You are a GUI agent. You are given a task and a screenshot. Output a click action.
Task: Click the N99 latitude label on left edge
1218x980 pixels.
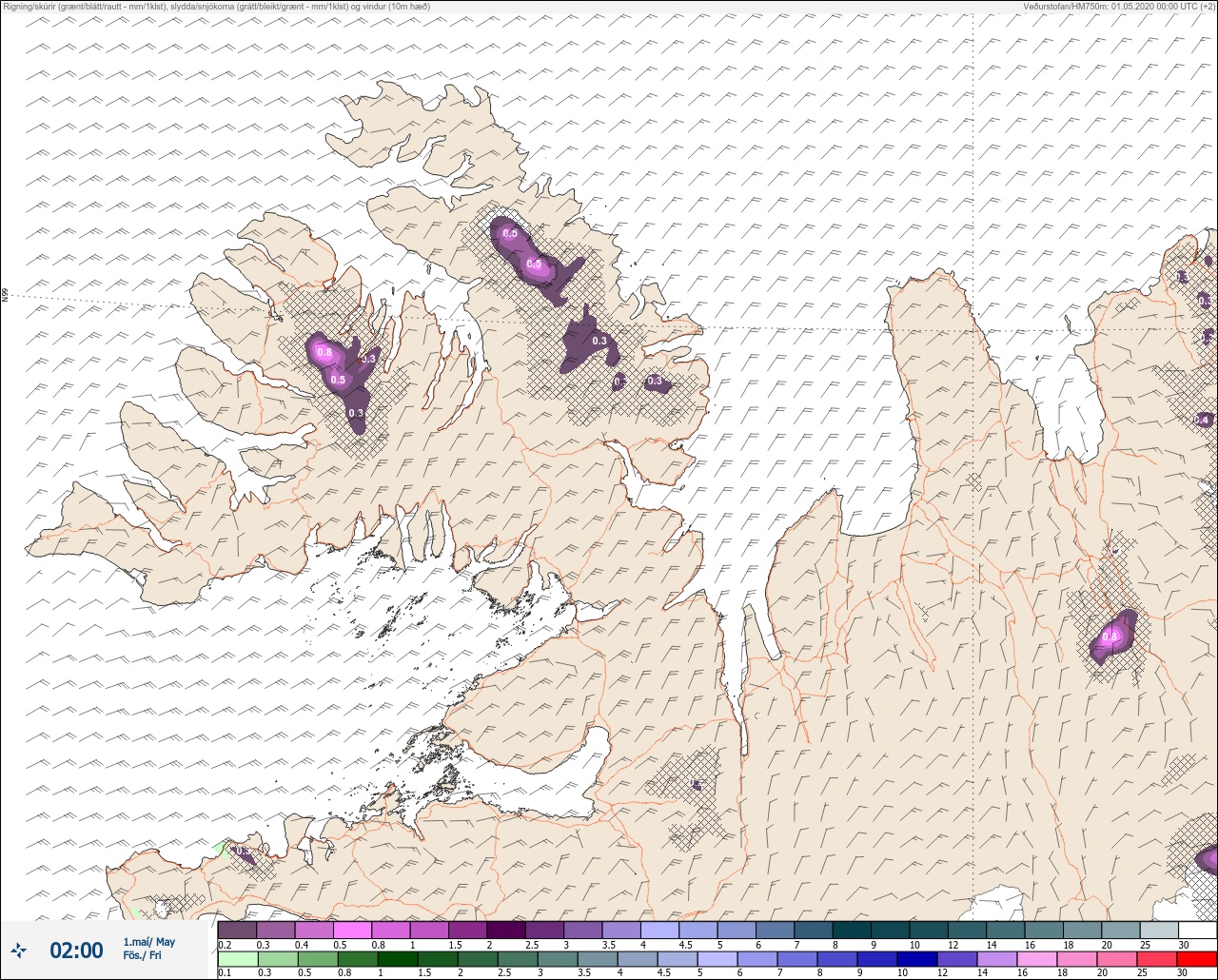coord(5,296)
